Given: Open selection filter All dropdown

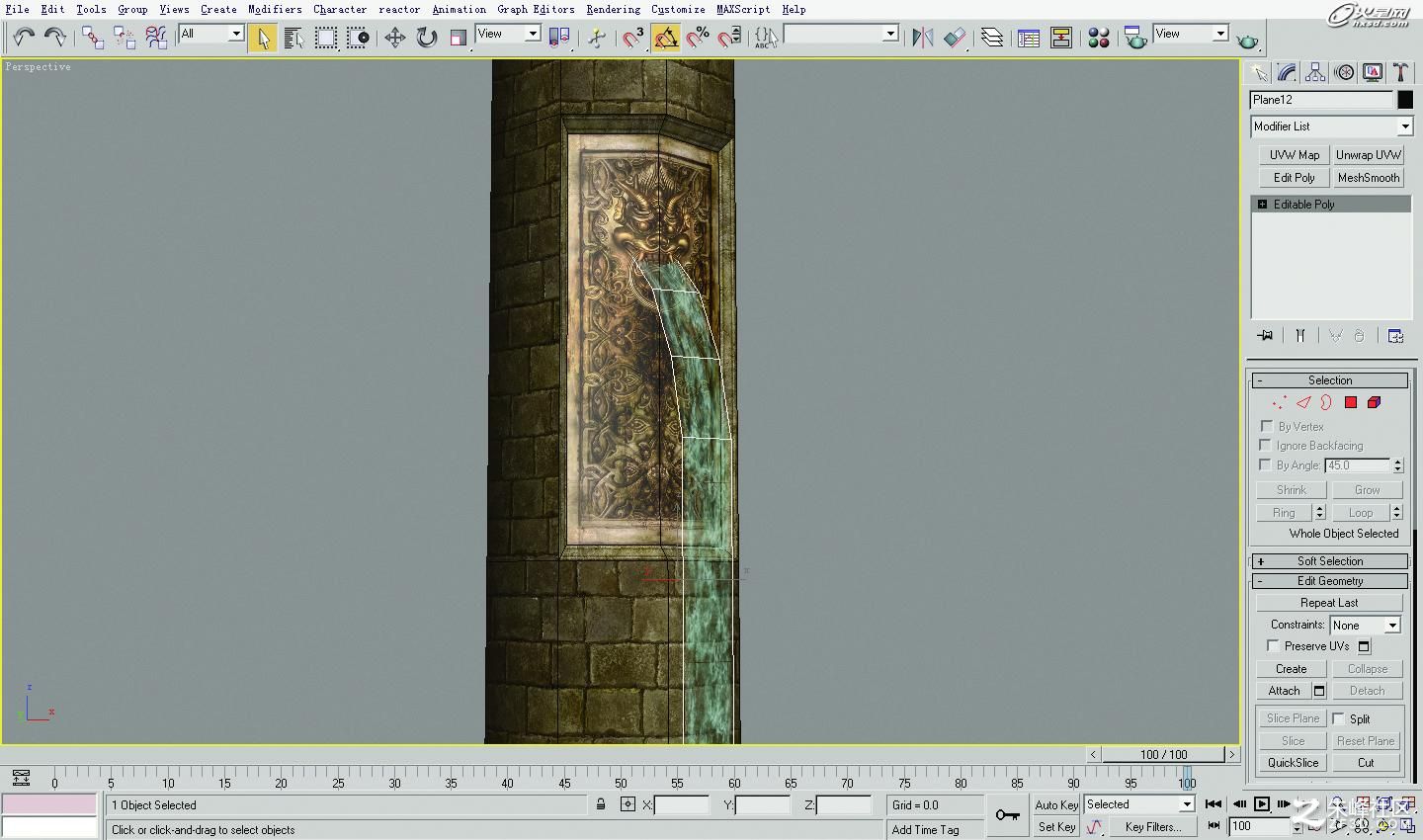Looking at the screenshot, I should pos(210,34).
